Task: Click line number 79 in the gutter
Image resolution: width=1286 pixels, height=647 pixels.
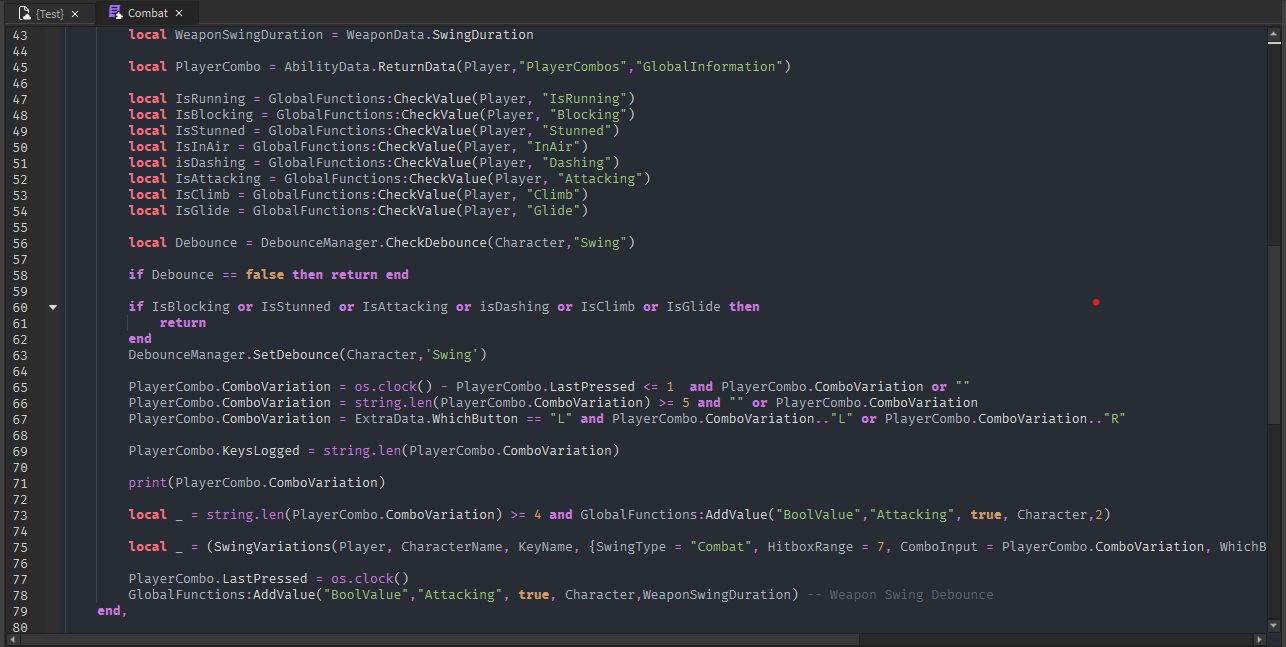Action: tap(19, 611)
